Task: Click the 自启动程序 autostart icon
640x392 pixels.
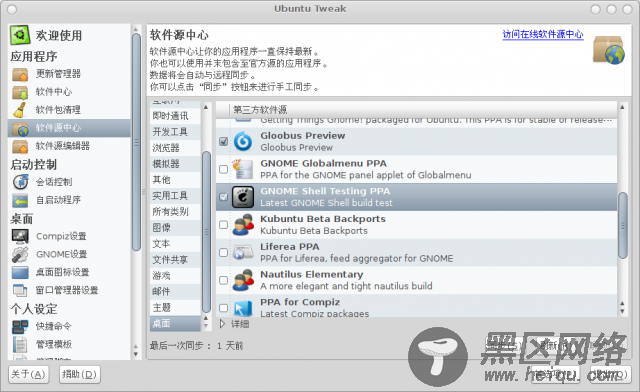Action: (20, 200)
